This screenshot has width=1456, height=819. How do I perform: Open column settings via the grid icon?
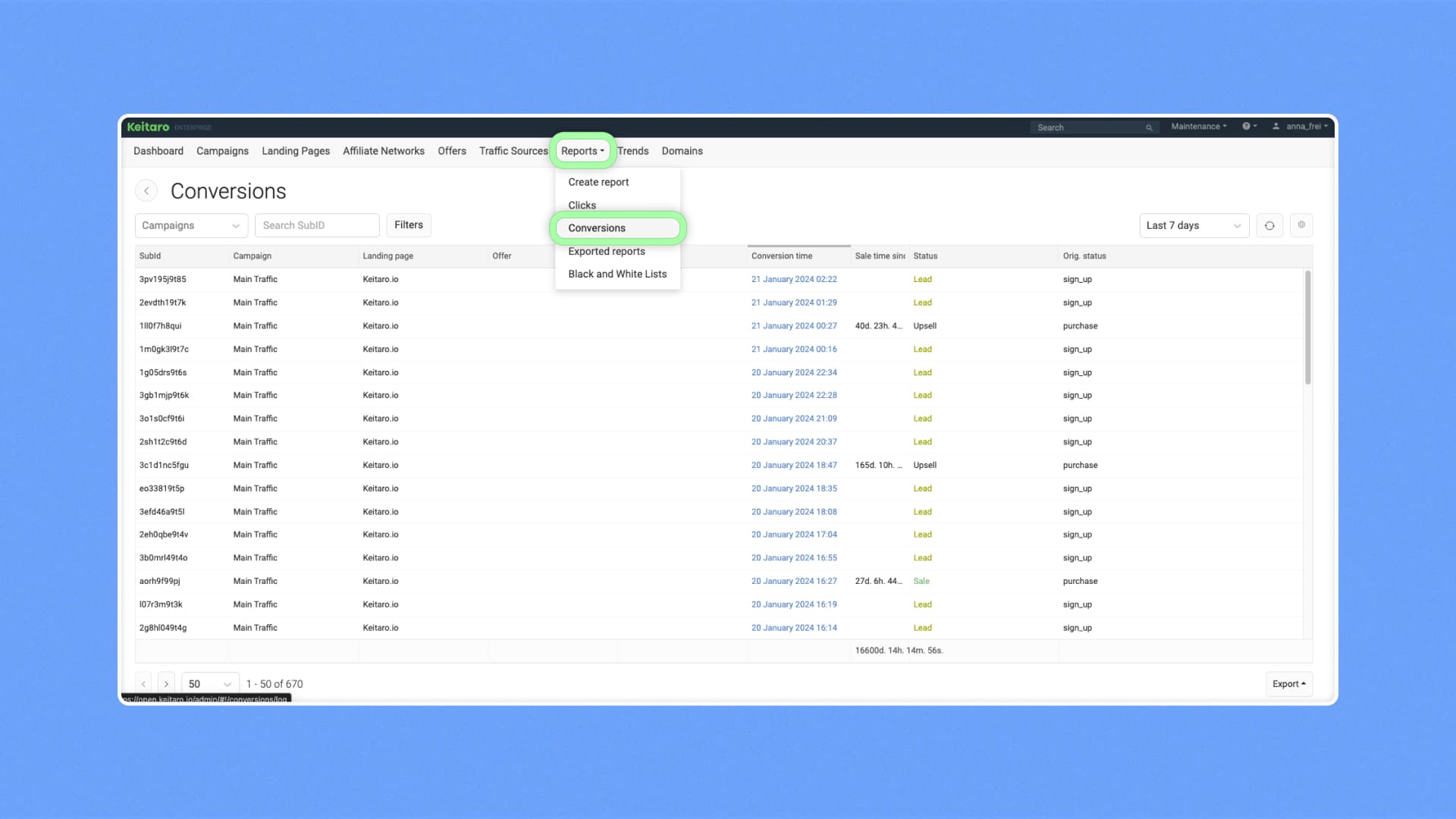(1301, 225)
